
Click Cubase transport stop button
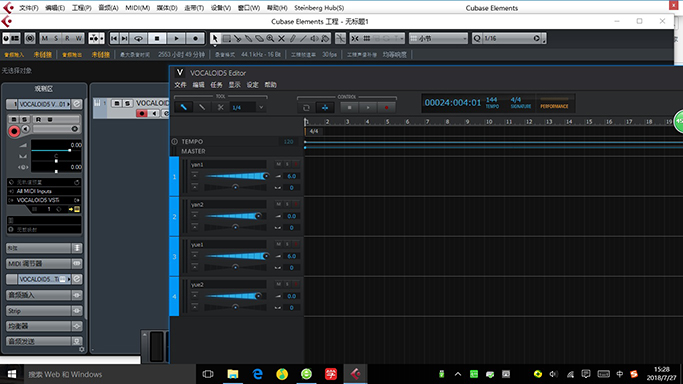(157, 39)
